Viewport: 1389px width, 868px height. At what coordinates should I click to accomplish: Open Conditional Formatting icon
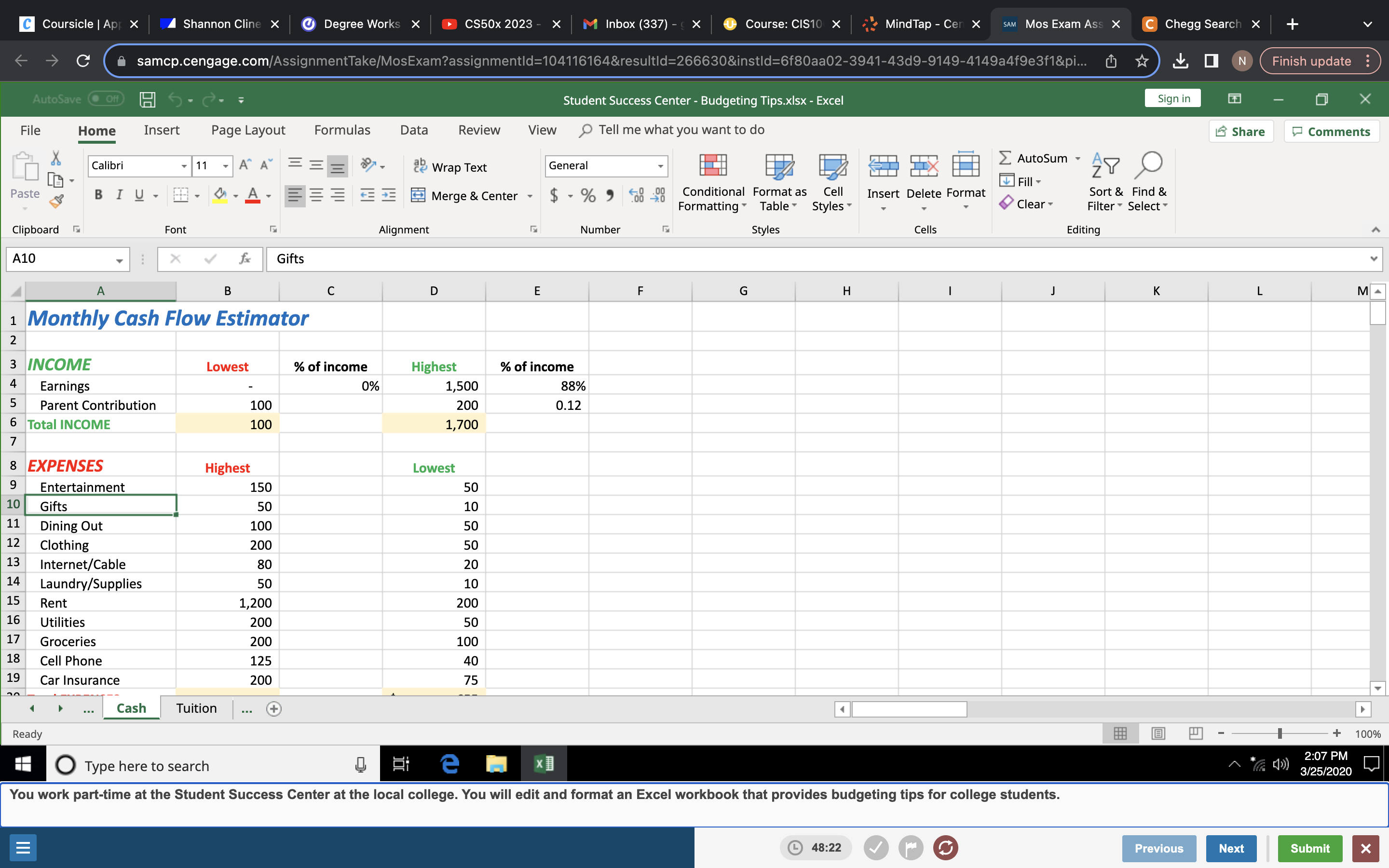713,165
